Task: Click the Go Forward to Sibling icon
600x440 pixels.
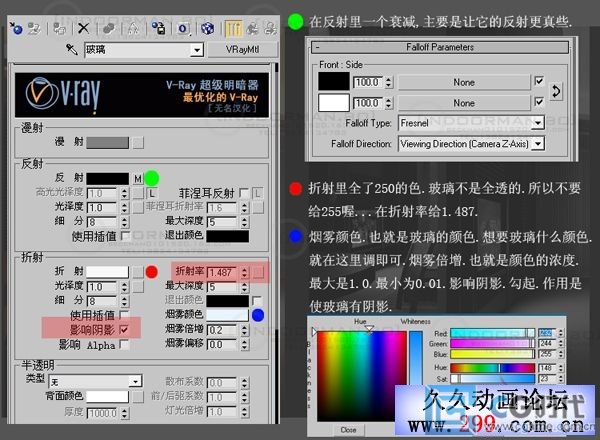Action: click(271, 28)
